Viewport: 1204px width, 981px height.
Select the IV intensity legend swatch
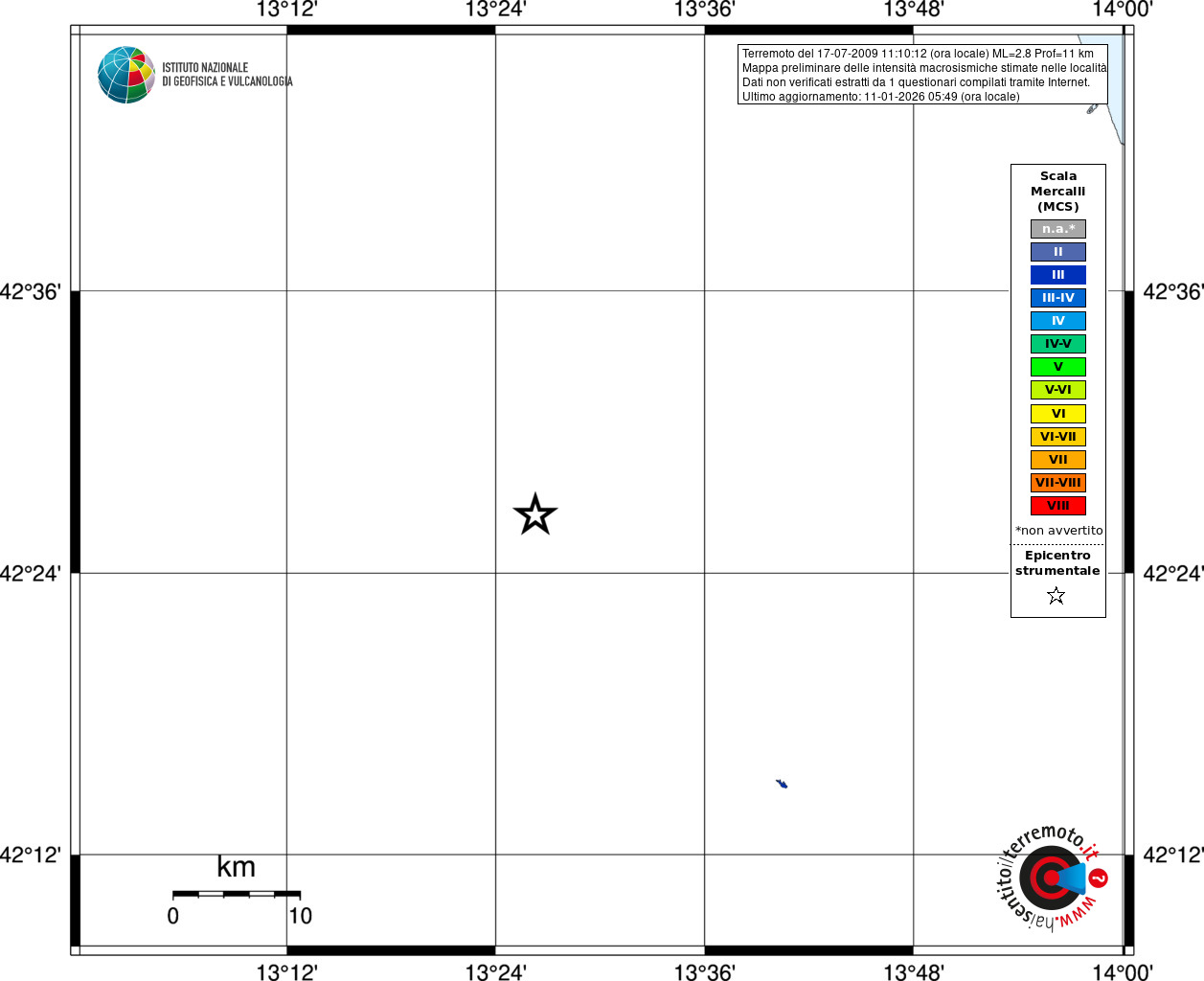click(1058, 321)
